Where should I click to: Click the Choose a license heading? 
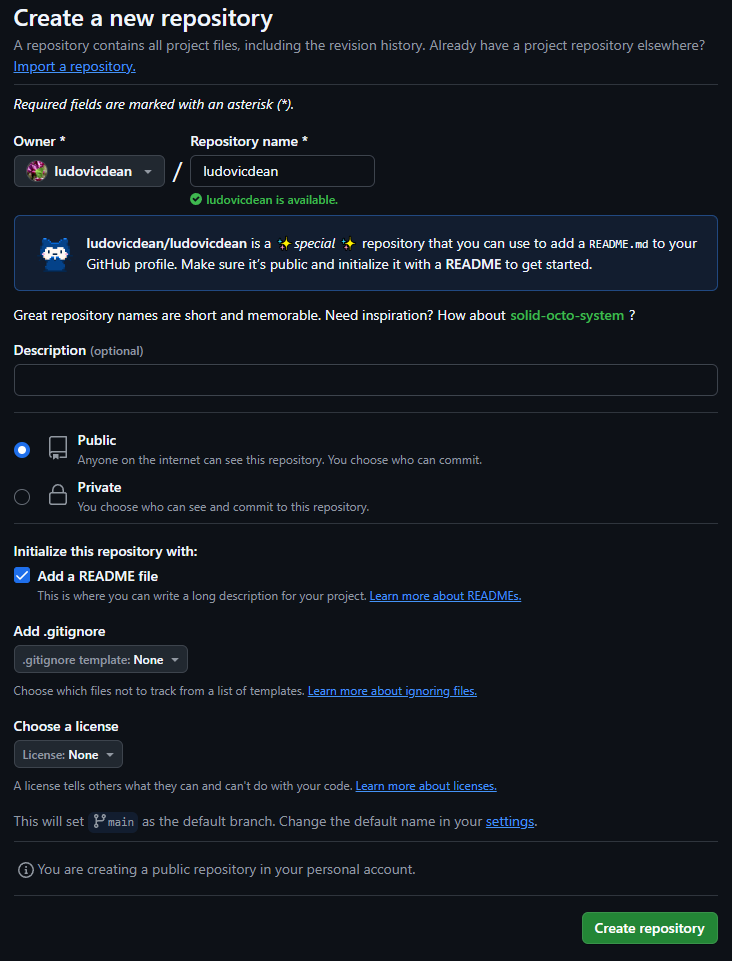click(x=66, y=726)
